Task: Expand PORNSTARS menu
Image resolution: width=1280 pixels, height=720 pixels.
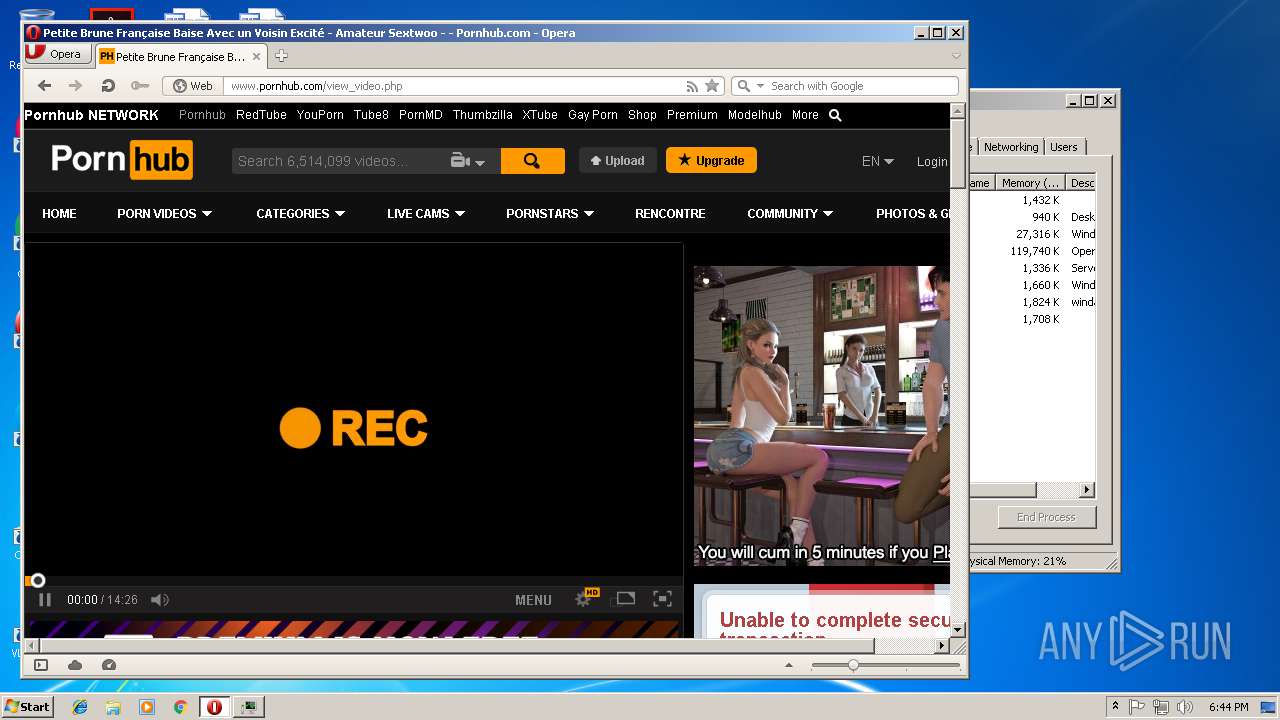Action: tap(550, 213)
